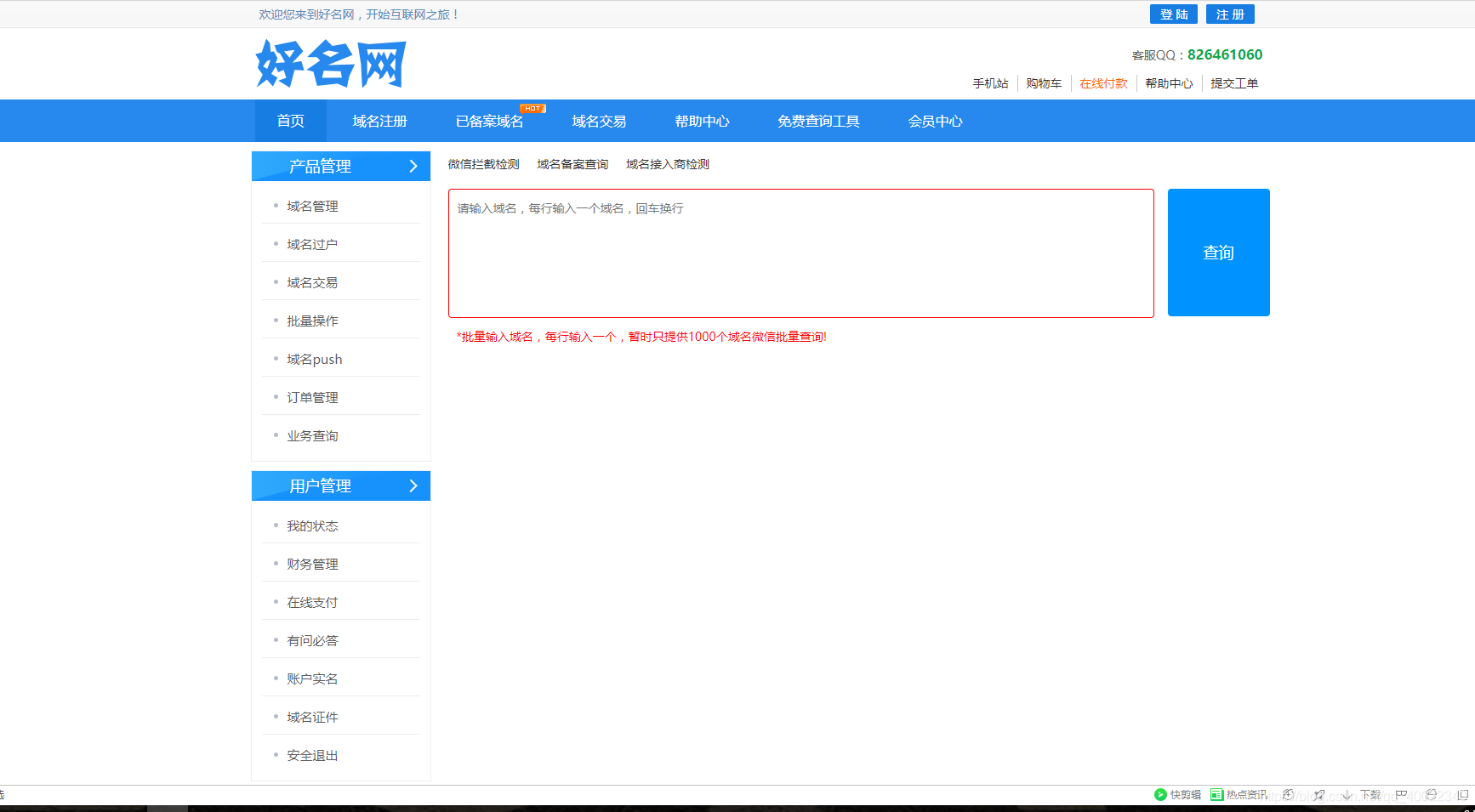
Task: Open 财务管理 in the sidebar
Action: click(312, 565)
